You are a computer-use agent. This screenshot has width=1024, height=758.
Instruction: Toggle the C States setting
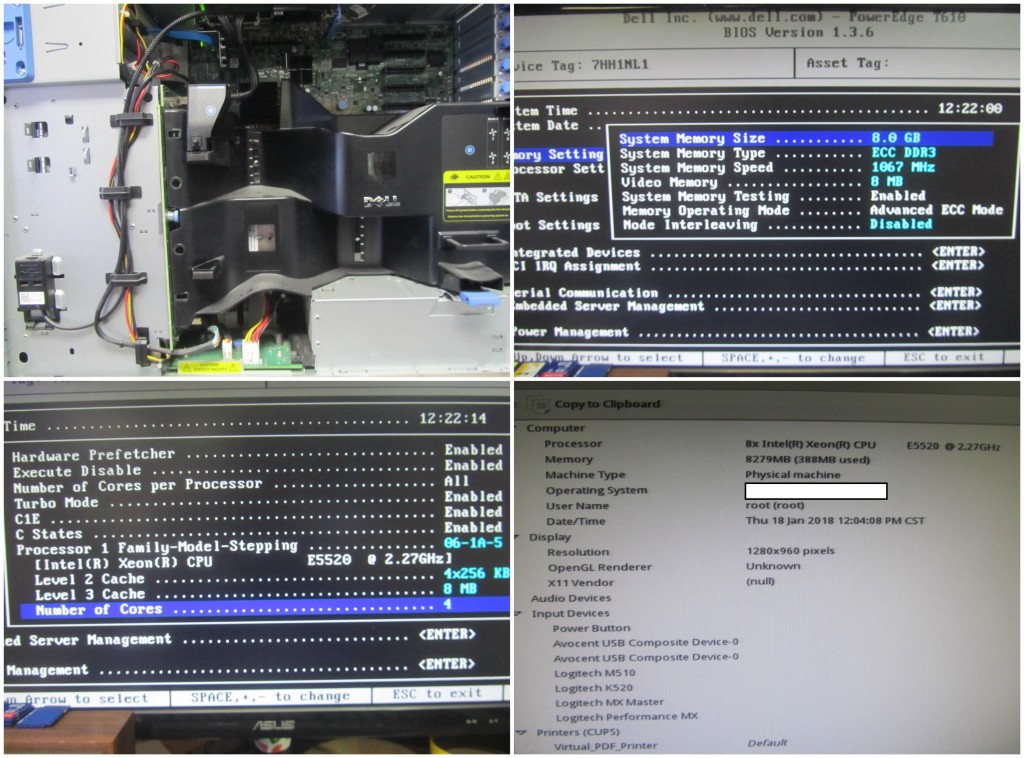click(258, 531)
